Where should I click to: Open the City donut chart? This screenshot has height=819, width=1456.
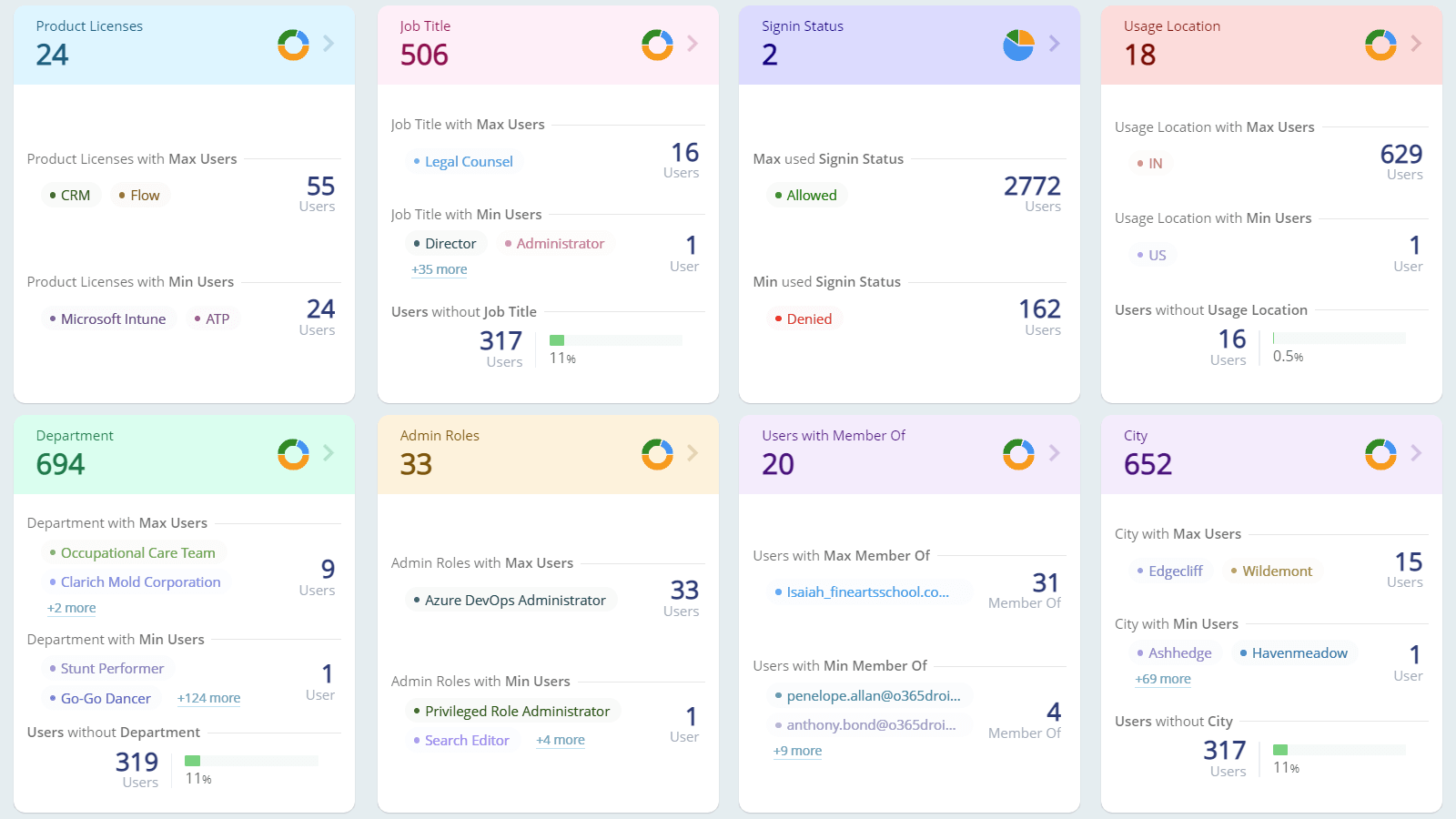pos(1380,453)
